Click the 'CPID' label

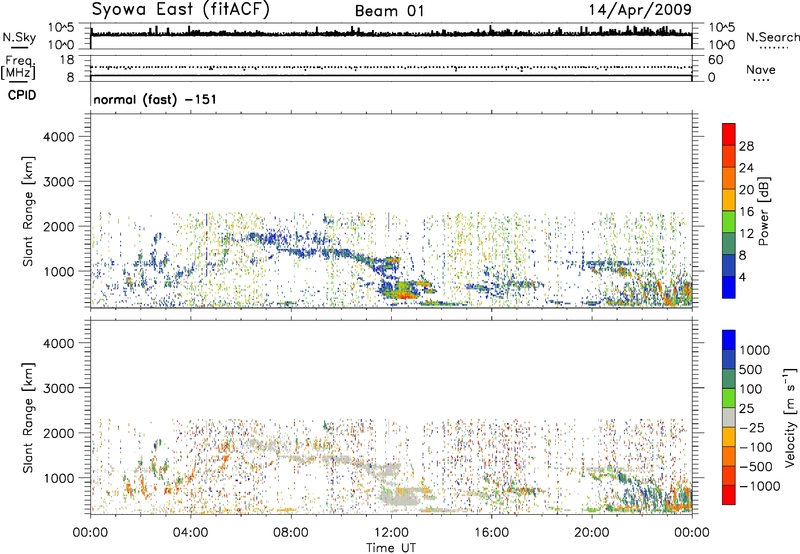[x=22, y=95]
